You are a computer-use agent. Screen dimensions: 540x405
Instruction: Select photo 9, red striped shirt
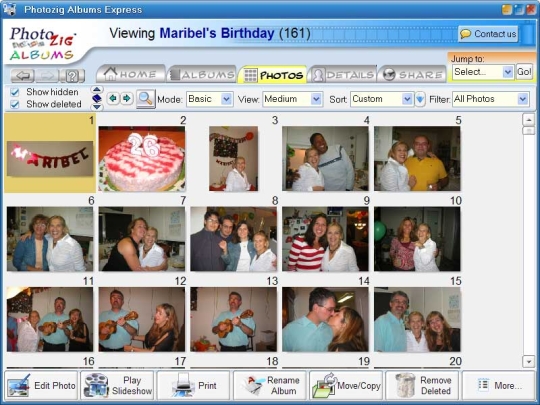(x=325, y=239)
